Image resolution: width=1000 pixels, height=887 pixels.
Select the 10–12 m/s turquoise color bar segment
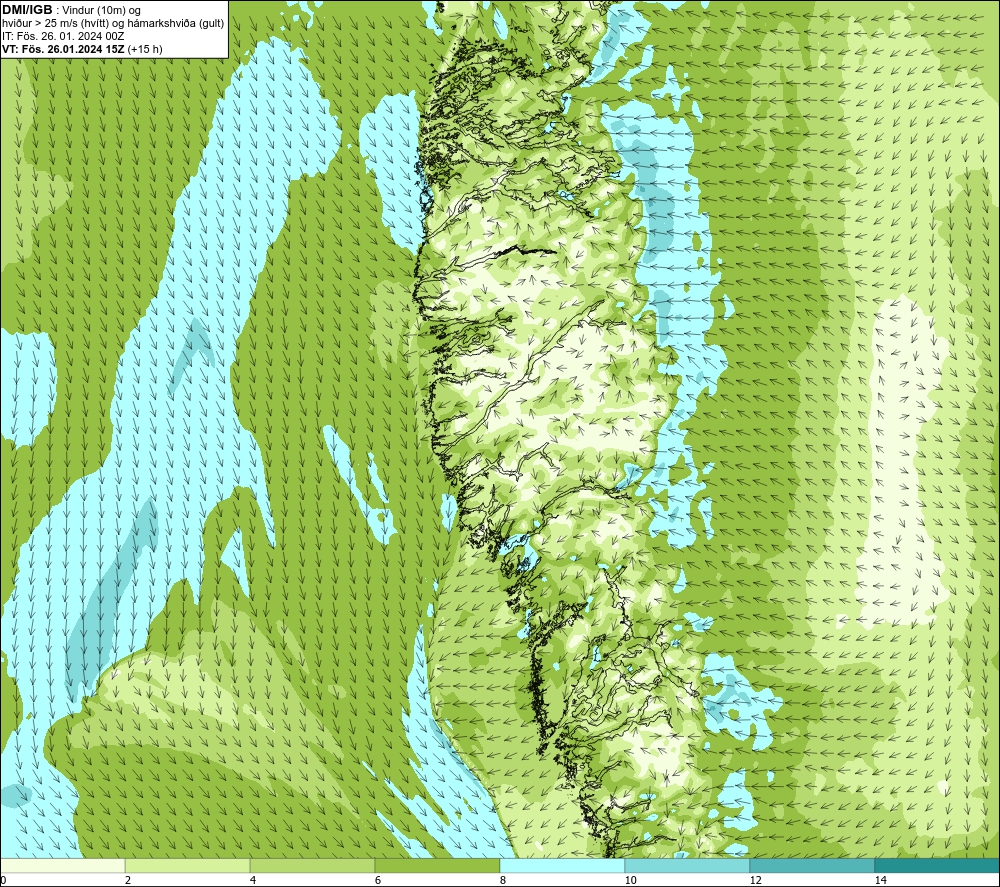point(688,865)
